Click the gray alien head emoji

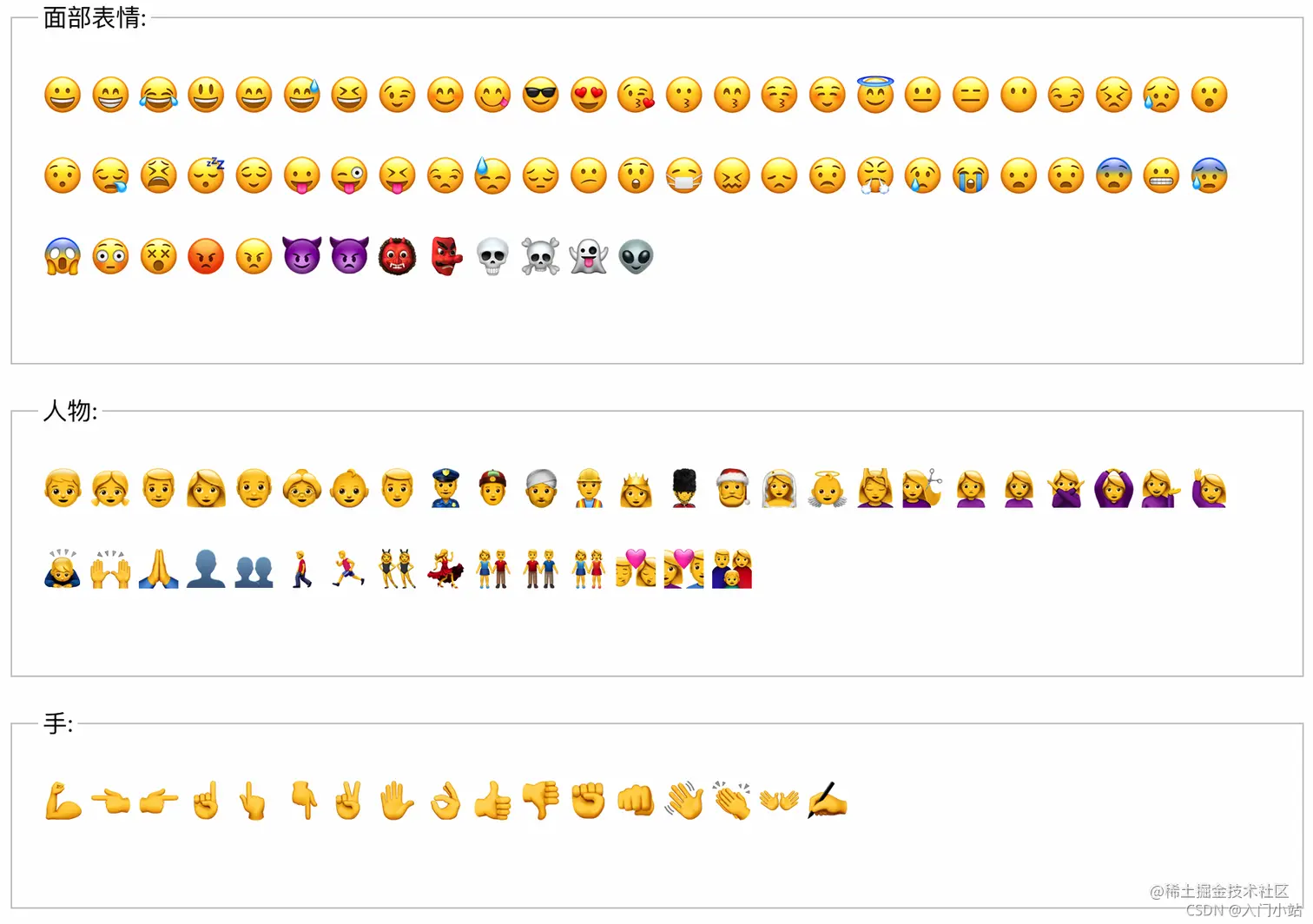[x=636, y=256]
